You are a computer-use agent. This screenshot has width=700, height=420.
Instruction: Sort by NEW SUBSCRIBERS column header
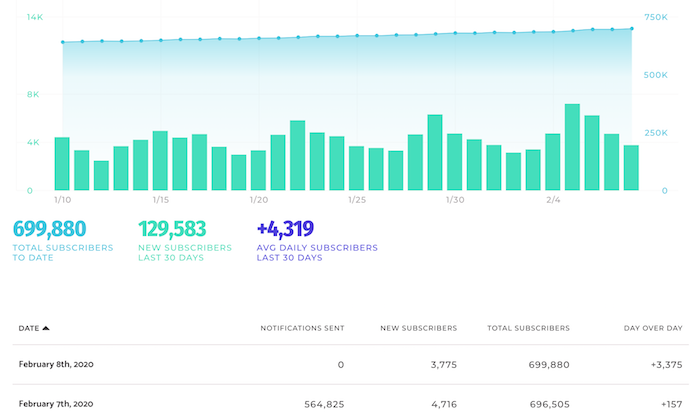418,329
